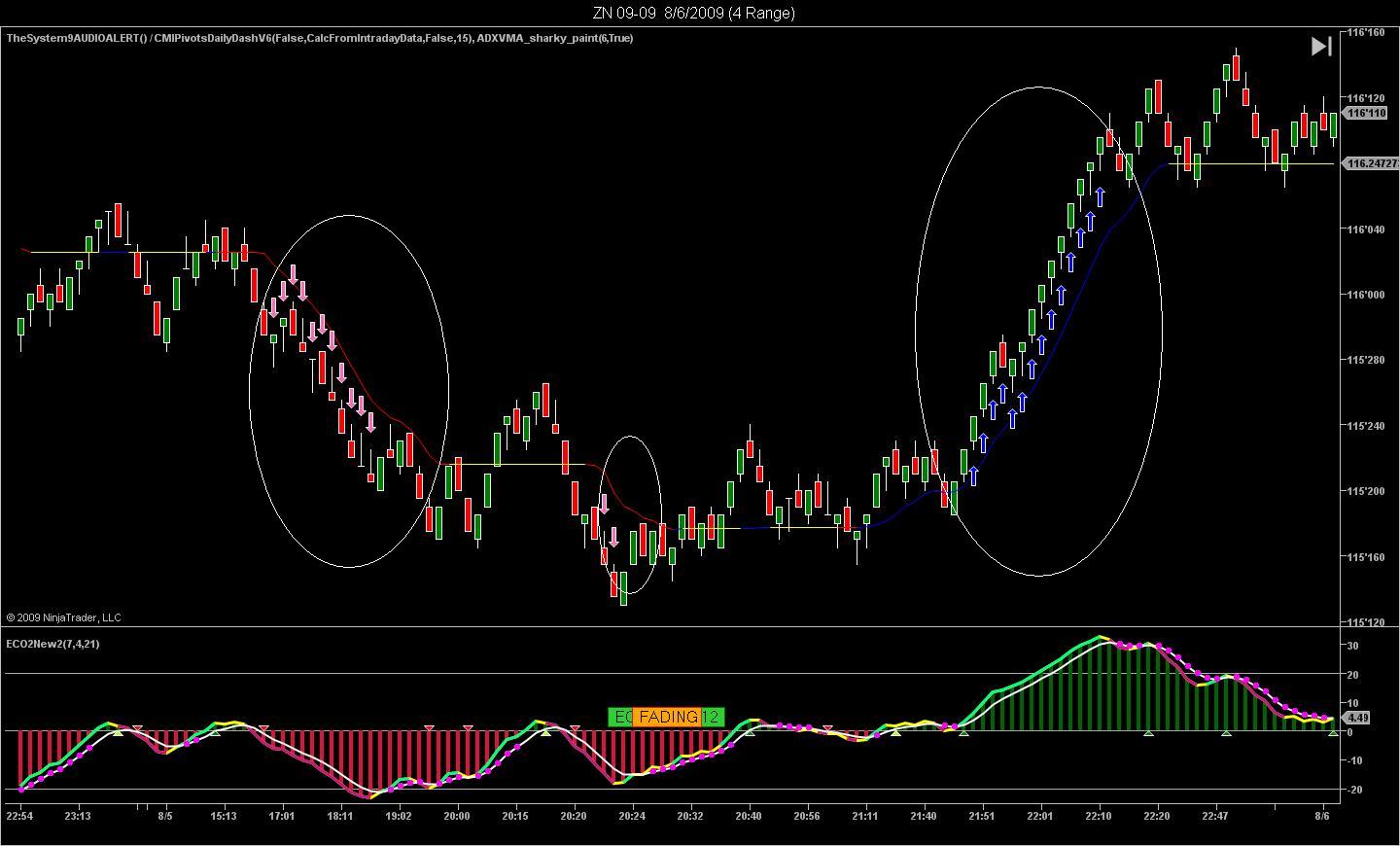Click the 22:47 time axis label
Viewport: 1400px width, 846px height.
pyautogui.click(x=1215, y=816)
